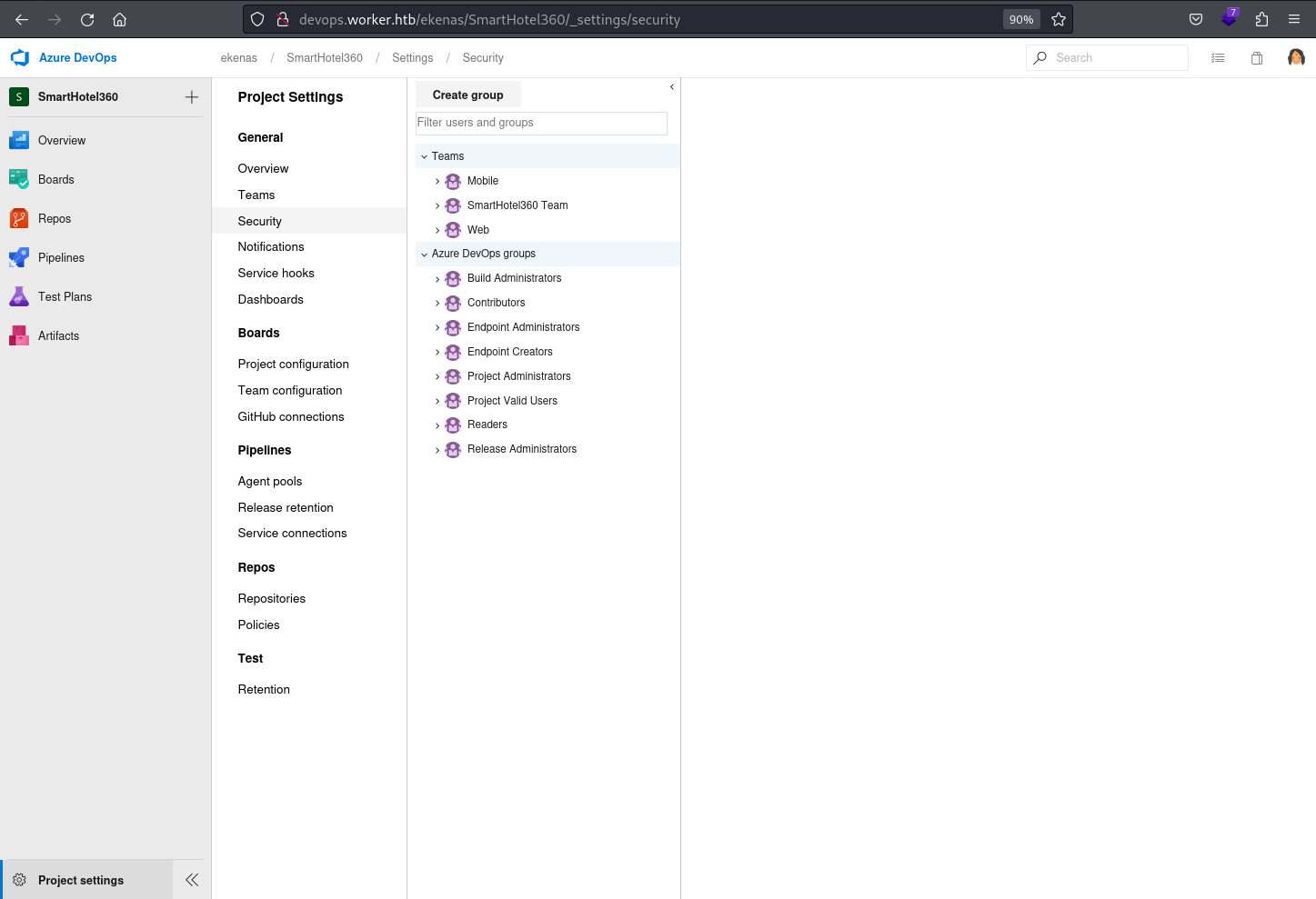This screenshot has height=899, width=1316.
Task: Go back with browser back arrow
Action: [x=22, y=19]
